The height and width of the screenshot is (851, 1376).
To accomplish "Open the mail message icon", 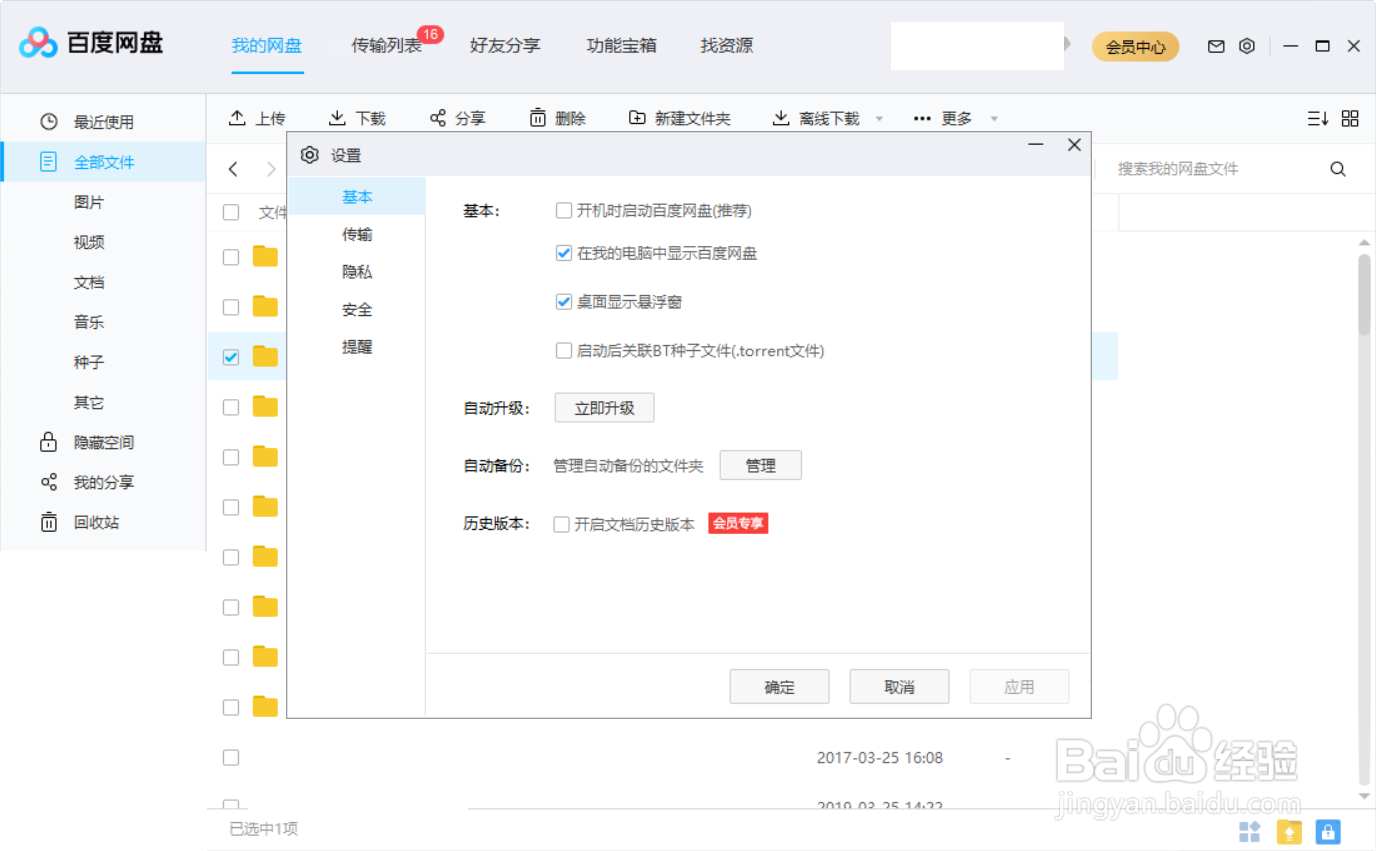I will click(x=1216, y=46).
